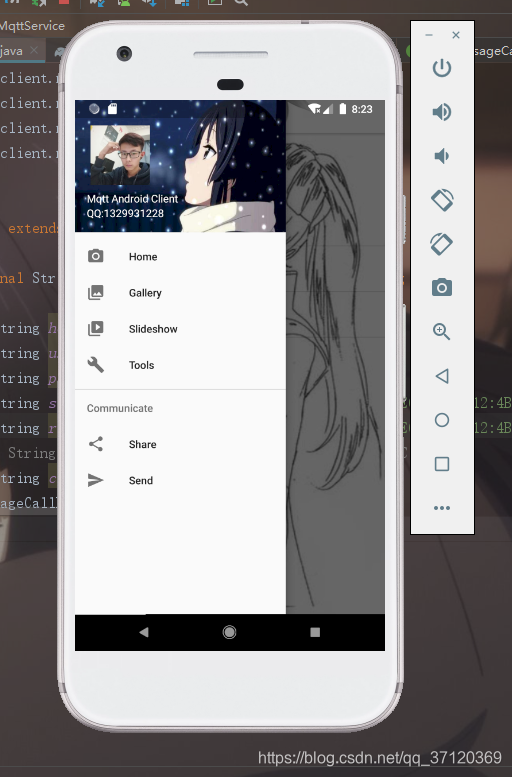Viewport: 512px width, 777px height.
Task: Rotate emulator right
Action: [x=442, y=244]
